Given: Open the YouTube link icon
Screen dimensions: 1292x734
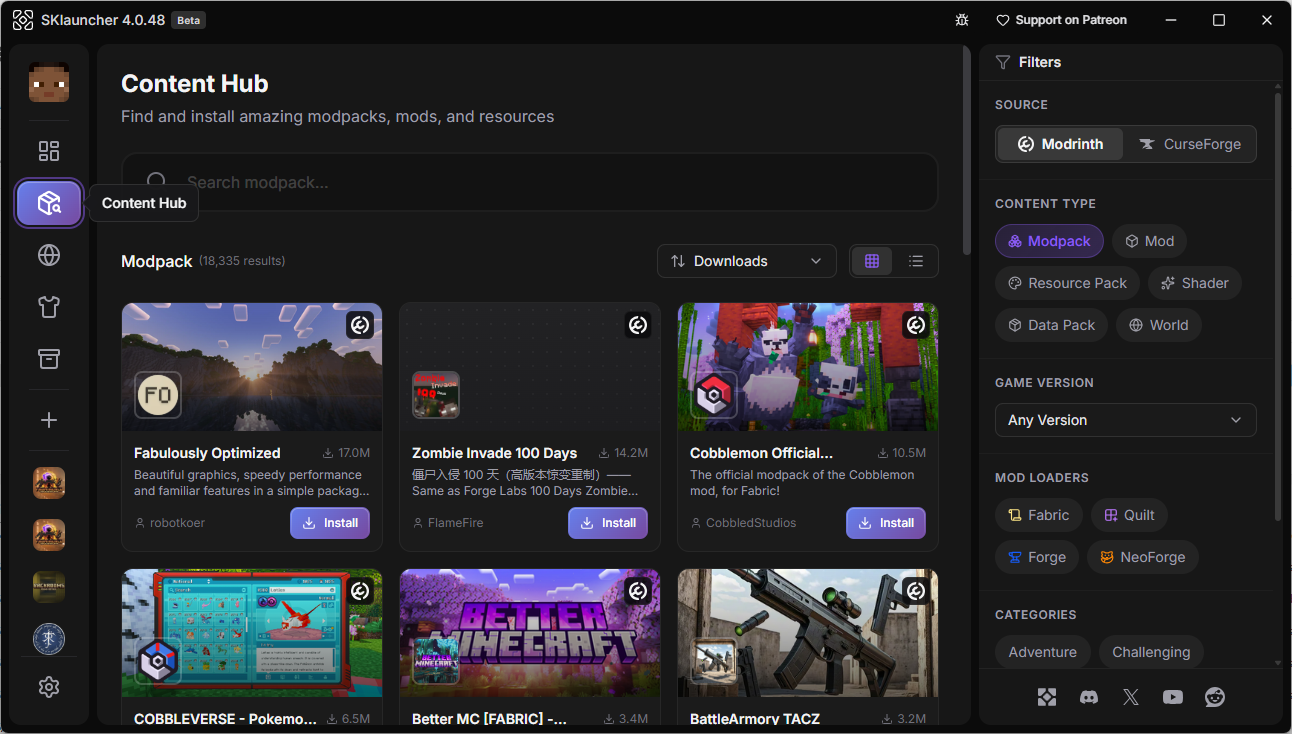Looking at the screenshot, I should coord(1173,697).
